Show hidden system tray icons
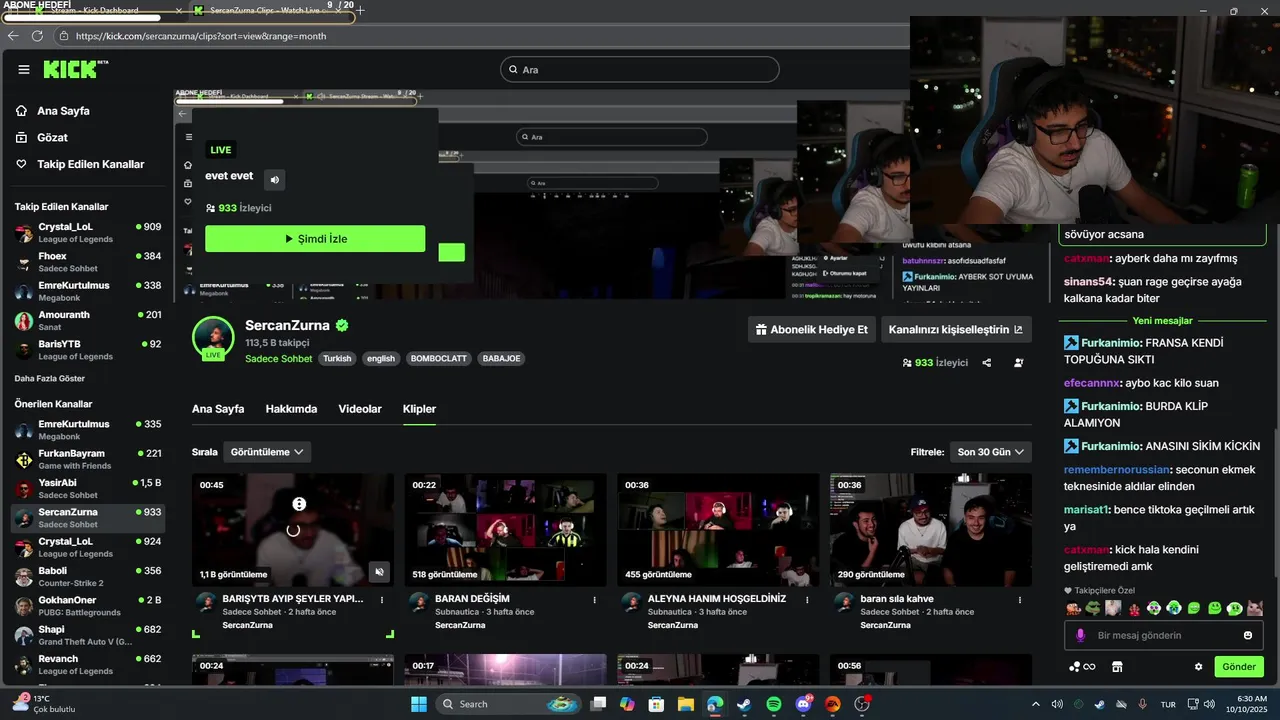This screenshot has width=1280, height=720. [1035, 704]
